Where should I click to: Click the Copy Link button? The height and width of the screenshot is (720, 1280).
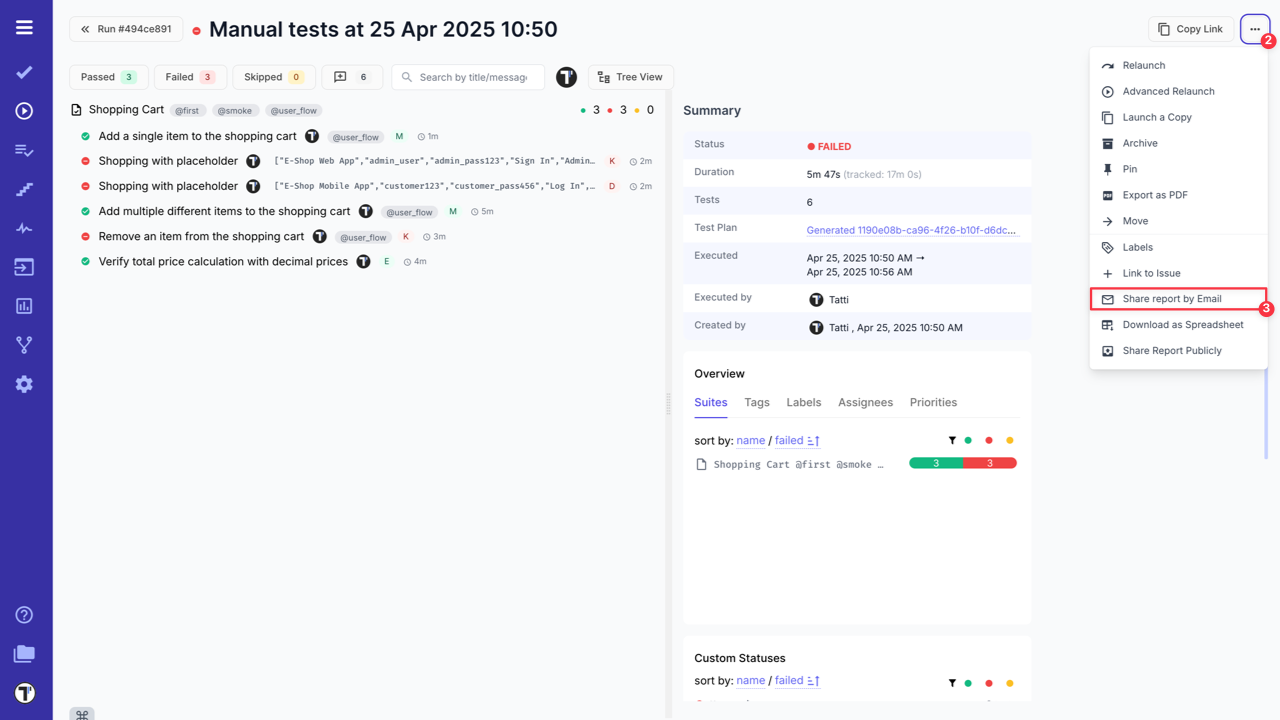[1190, 28]
